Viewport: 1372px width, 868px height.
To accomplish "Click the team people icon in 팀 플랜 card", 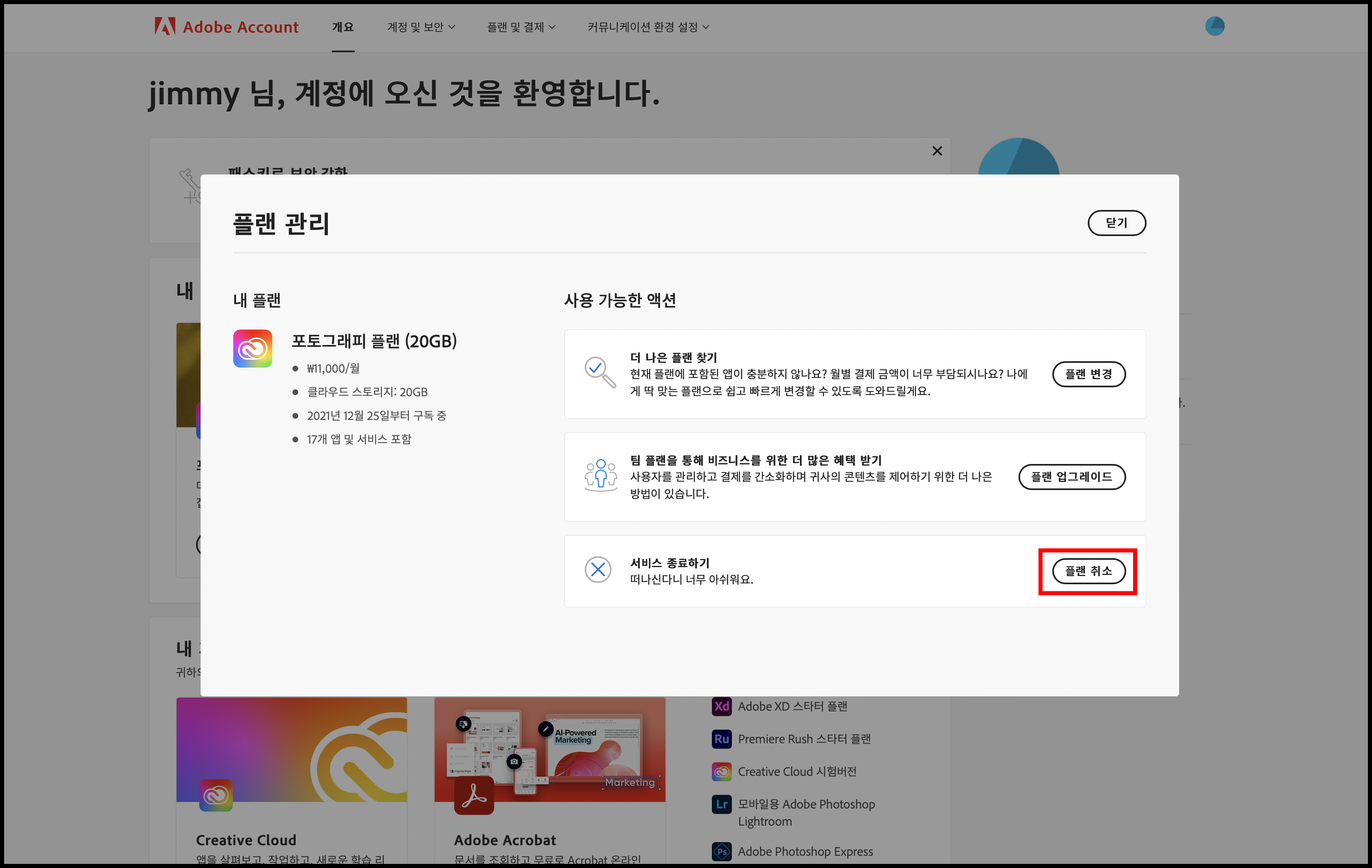I will pos(600,475).
